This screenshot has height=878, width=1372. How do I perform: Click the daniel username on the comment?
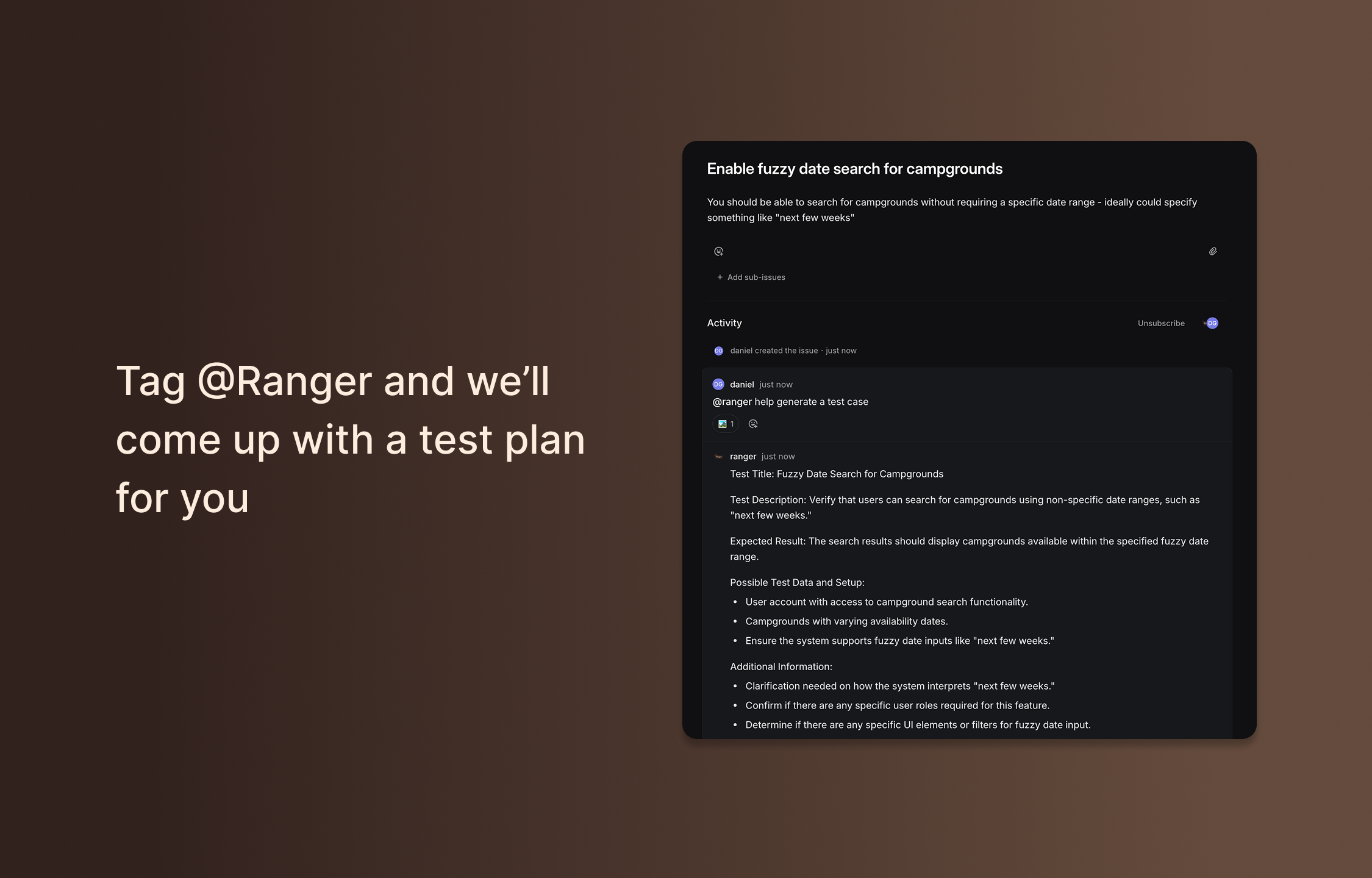tap(742, 385)
